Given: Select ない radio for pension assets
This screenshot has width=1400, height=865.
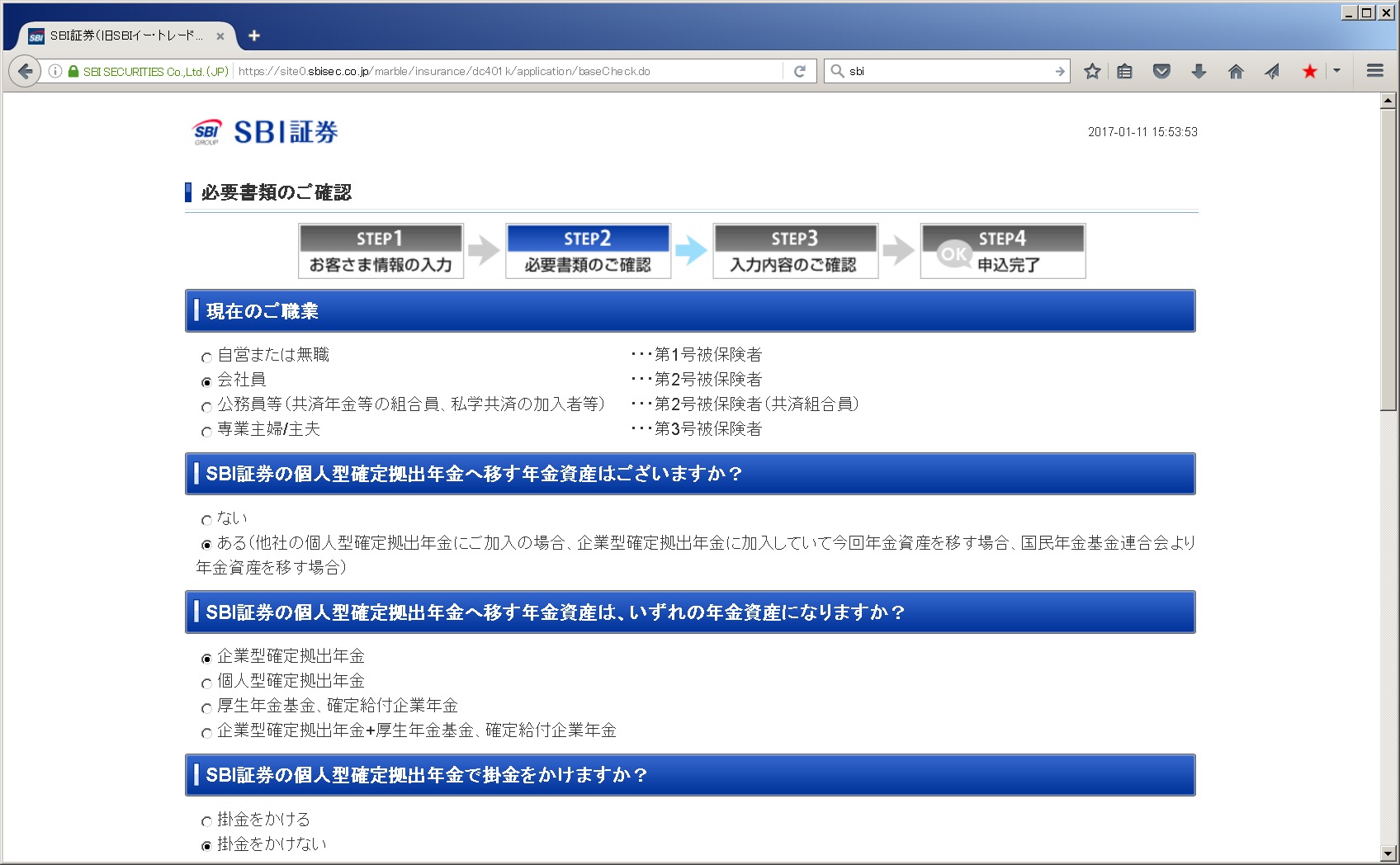Looking at the screenshot, I should tap(206, 520).
